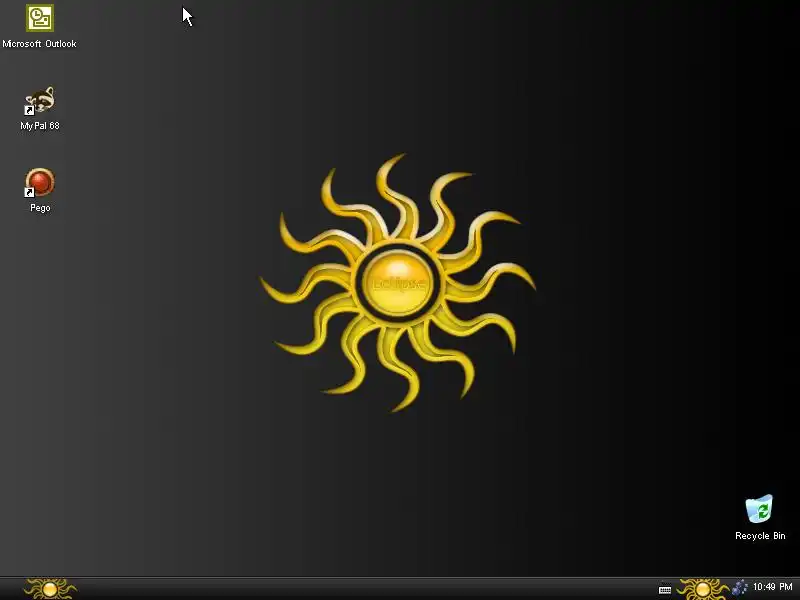Click the blue bubbles tray icon
Viewport: 800px width, 600px height.
740,588
